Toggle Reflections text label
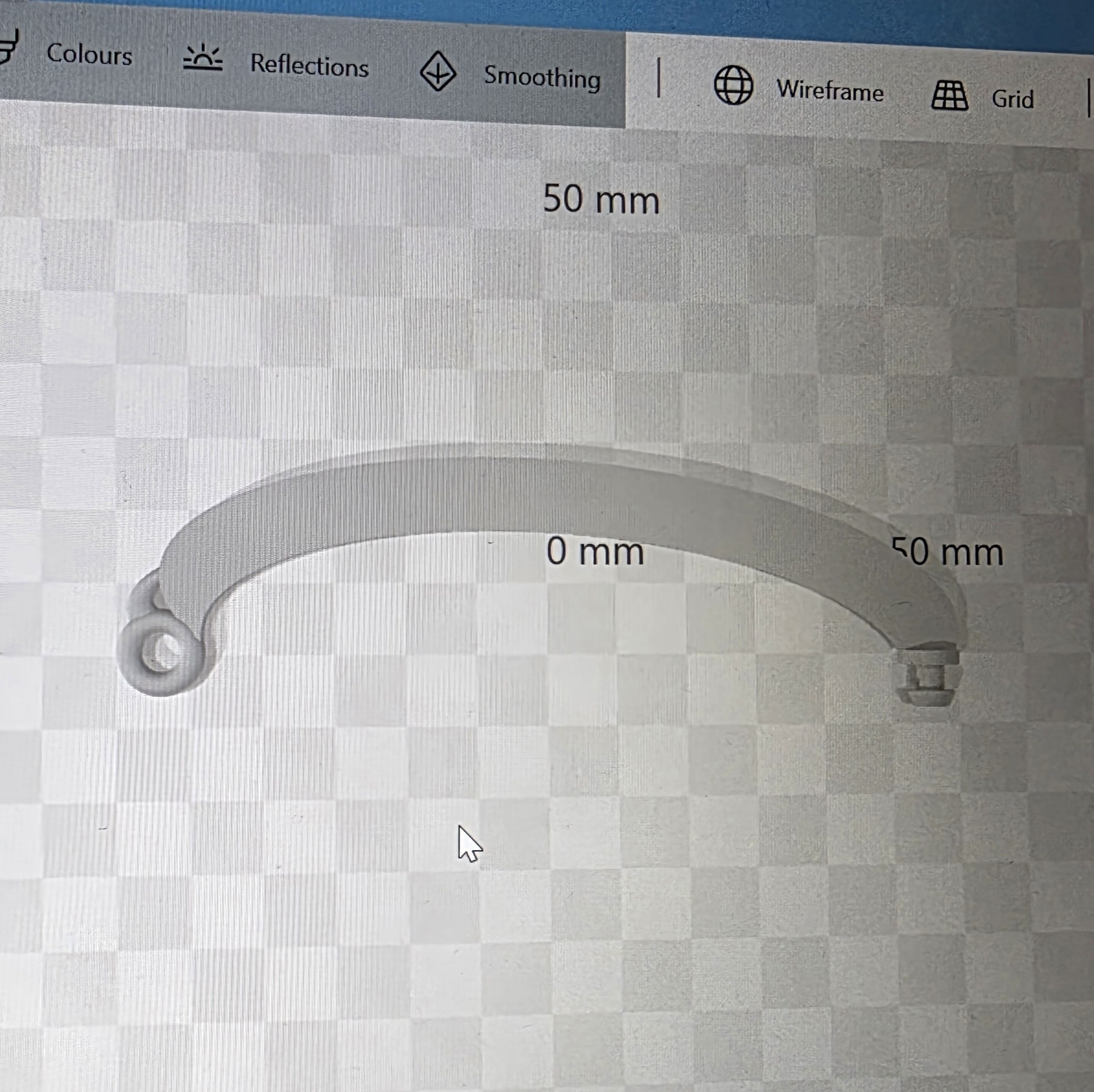This screenshot has width=1094, height=1092. point(309,65)
